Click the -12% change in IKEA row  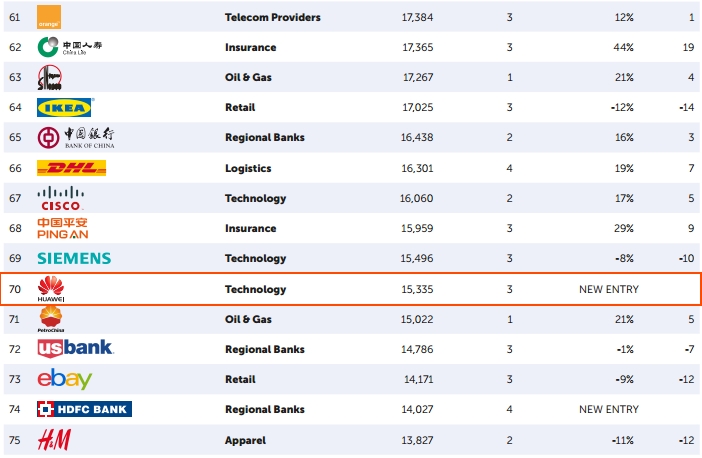(x=622, y=107)
